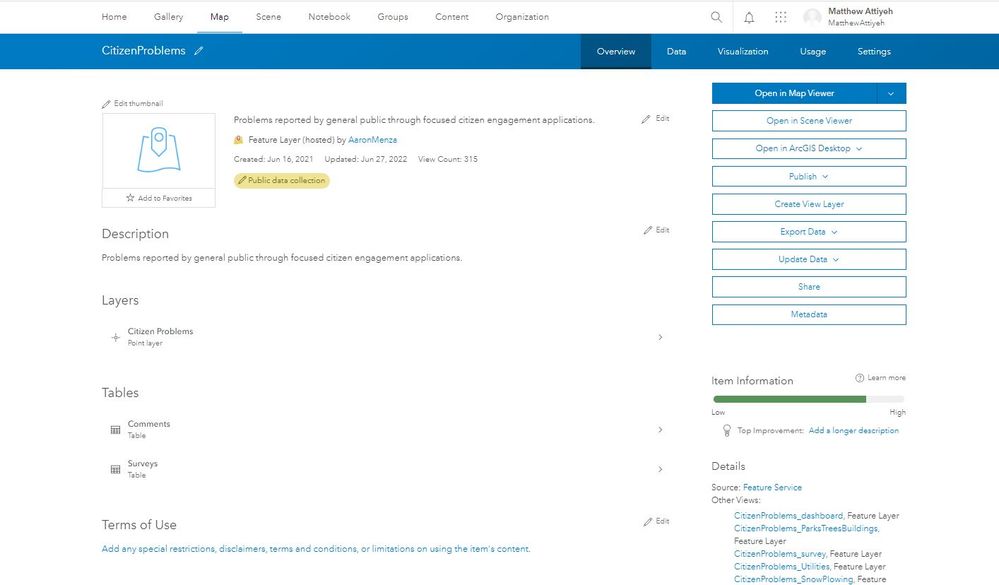Open Gallery in top navigation
The width and height of the screenshot is (999, 585).
168,17
